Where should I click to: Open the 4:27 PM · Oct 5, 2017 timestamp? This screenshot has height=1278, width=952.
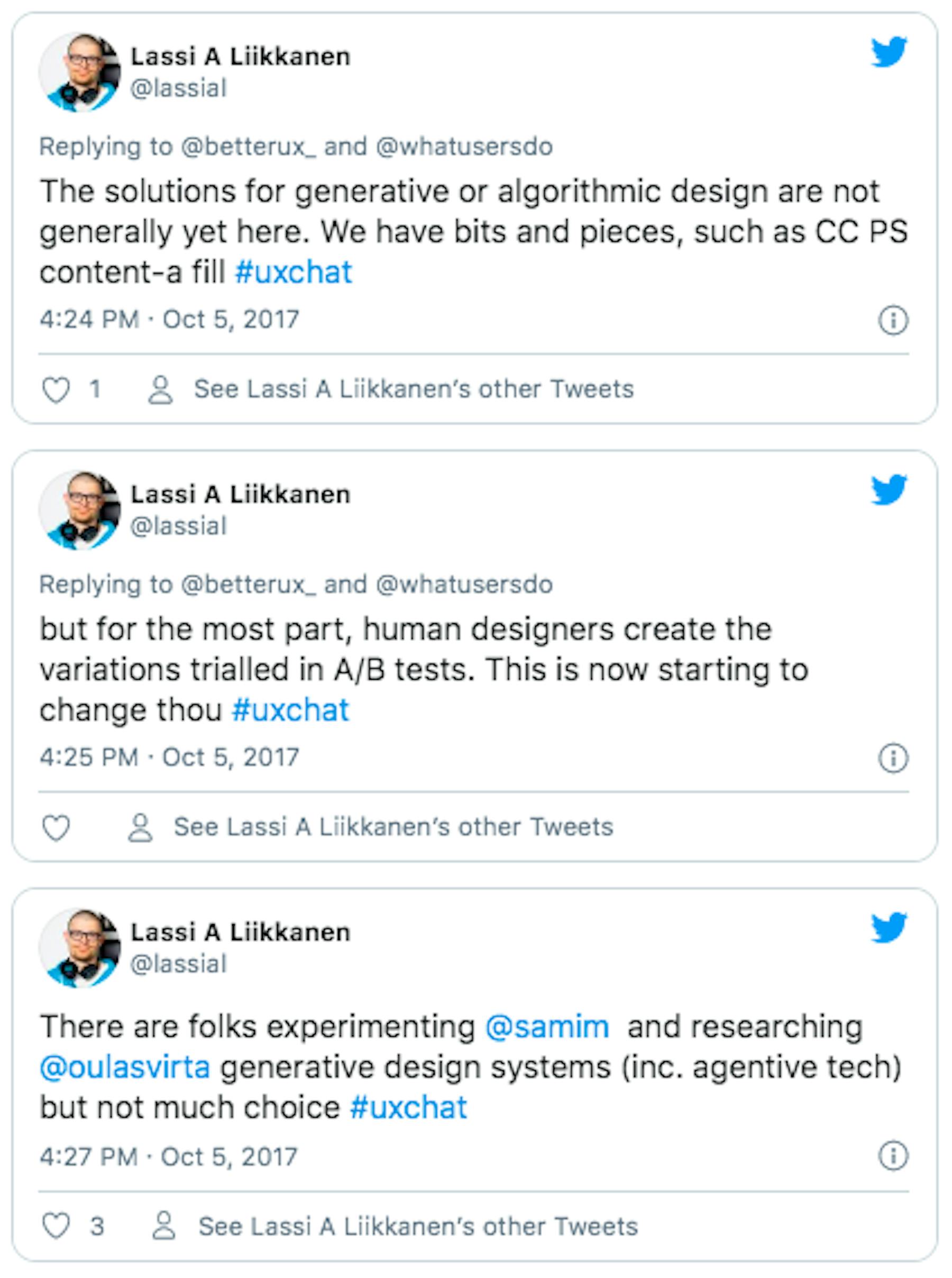point(168,1156)
